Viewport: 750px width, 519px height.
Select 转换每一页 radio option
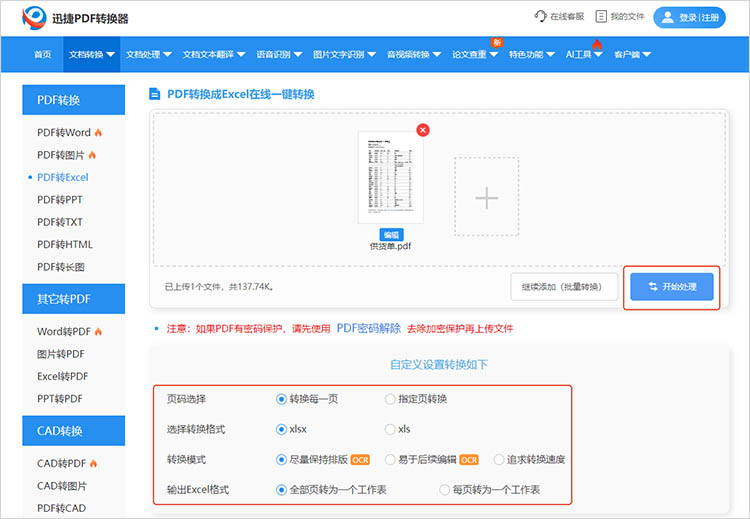point(281,399)
